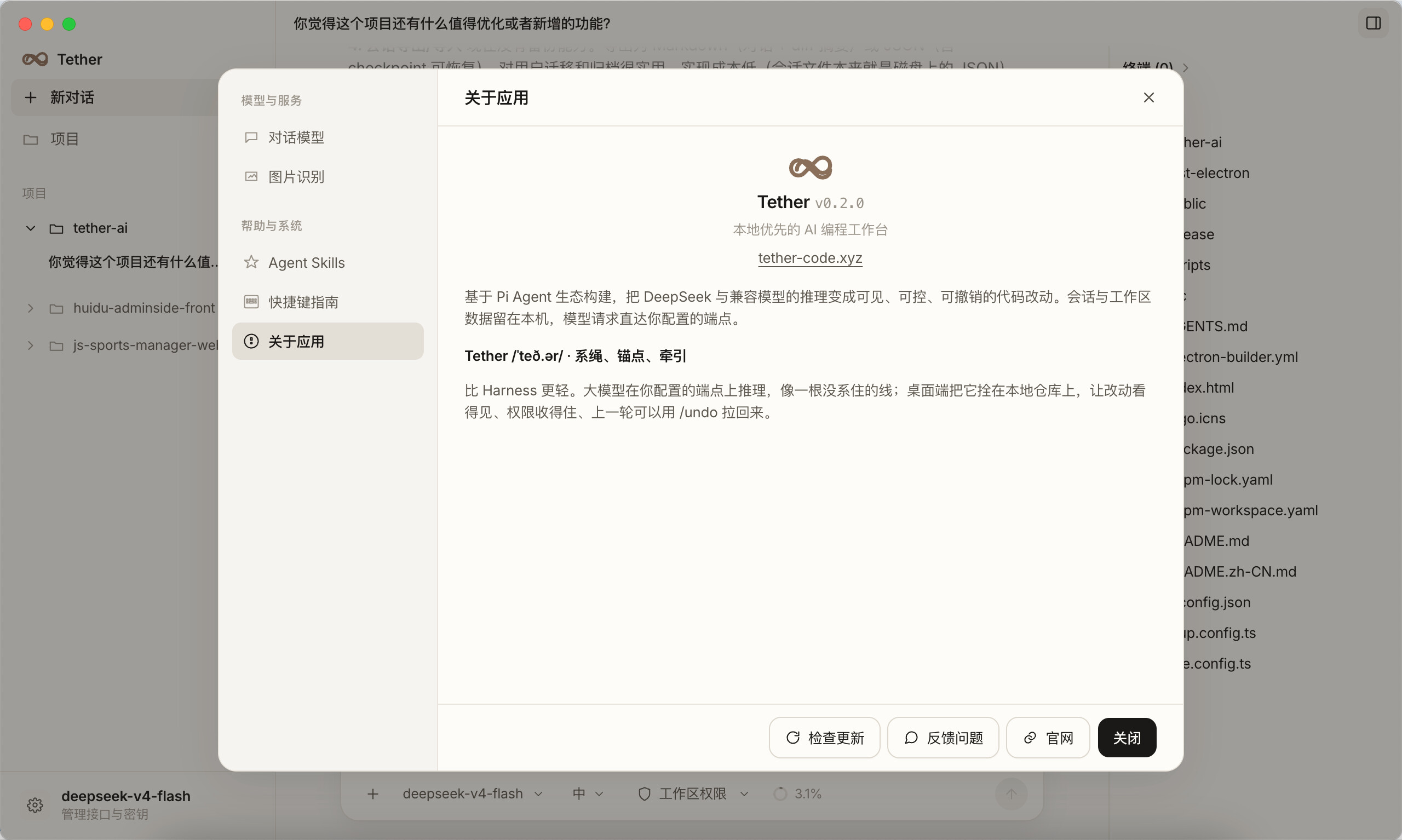Viewport: 1402px width, 840px height.
Task: Open 快捷键指南 settings section
Action: 327,302
